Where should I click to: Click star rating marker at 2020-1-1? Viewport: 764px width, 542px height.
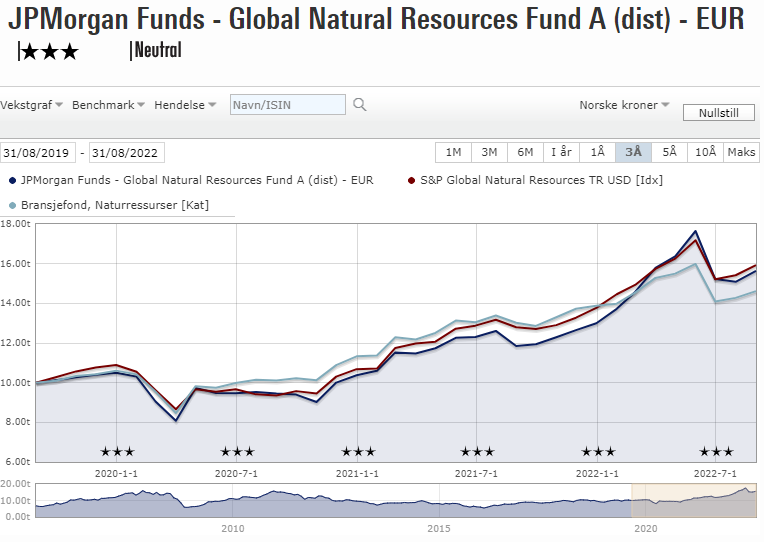[x=117, y=452]
